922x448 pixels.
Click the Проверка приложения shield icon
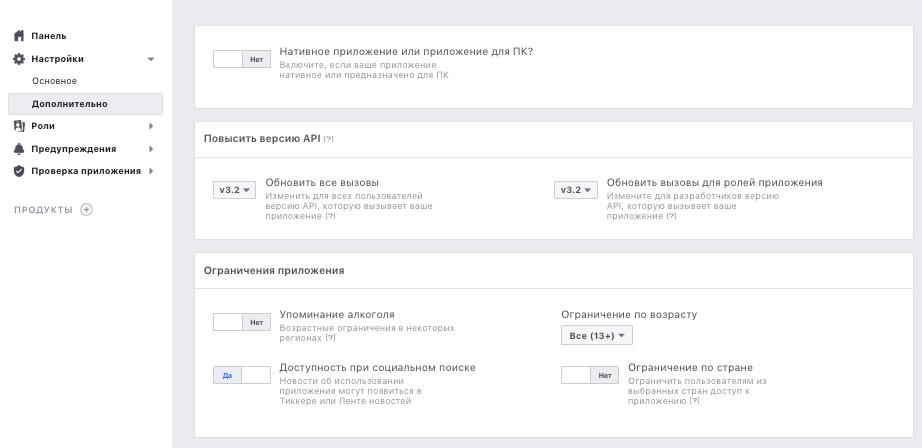coord(18,171)
